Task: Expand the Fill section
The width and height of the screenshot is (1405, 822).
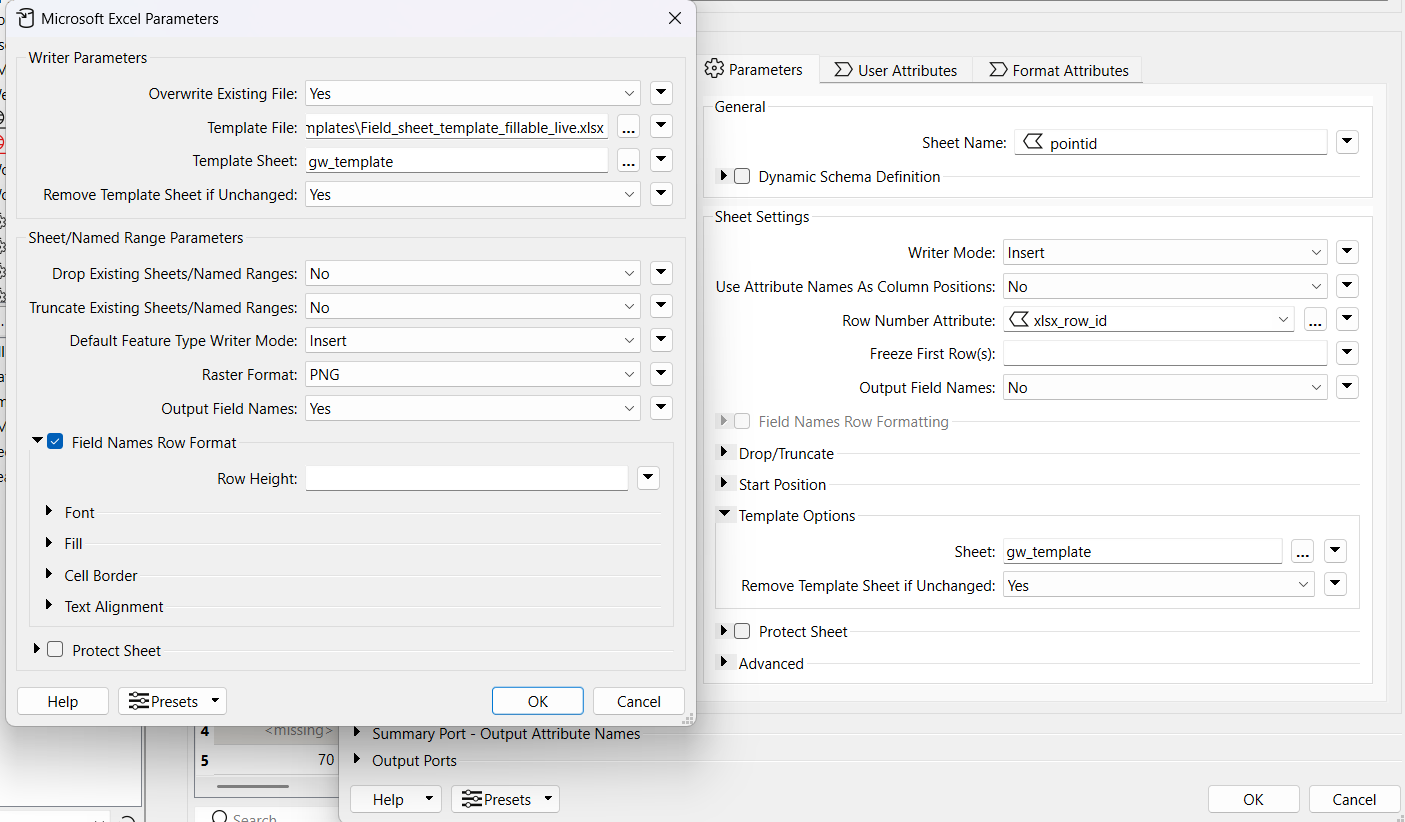Action: point(48,543)
